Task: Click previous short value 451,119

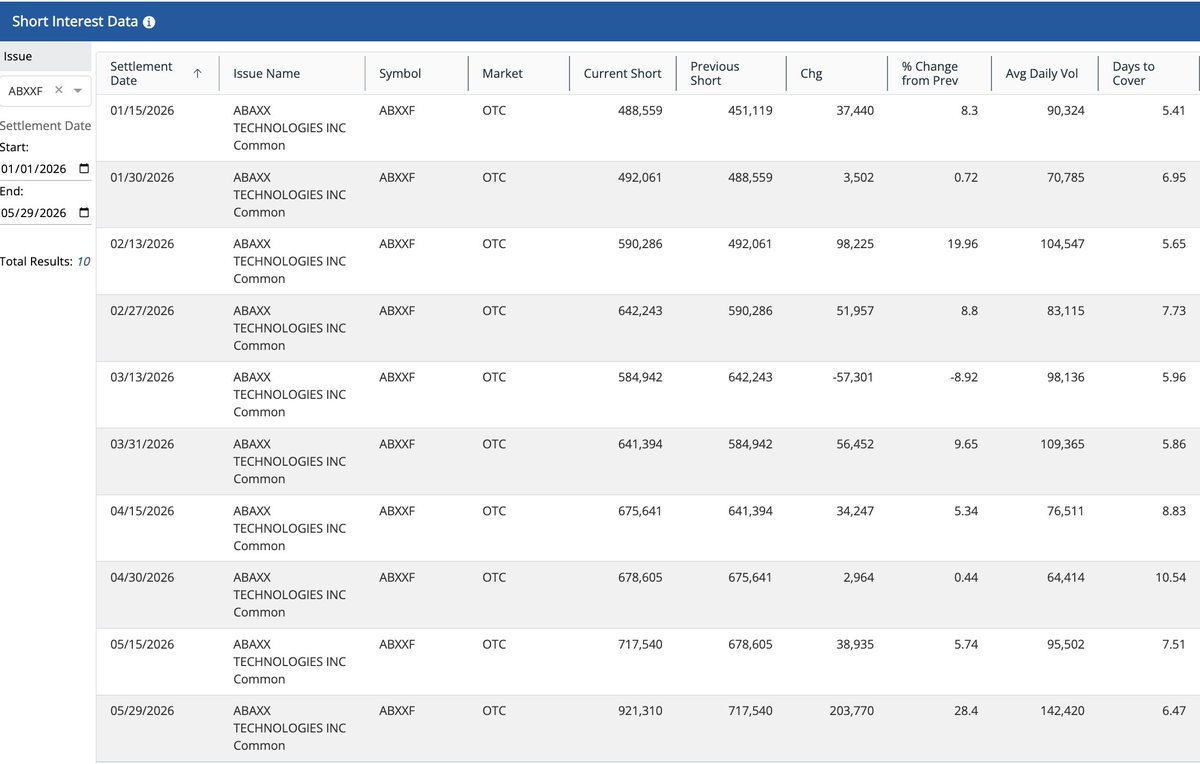Action: point(750,111)
